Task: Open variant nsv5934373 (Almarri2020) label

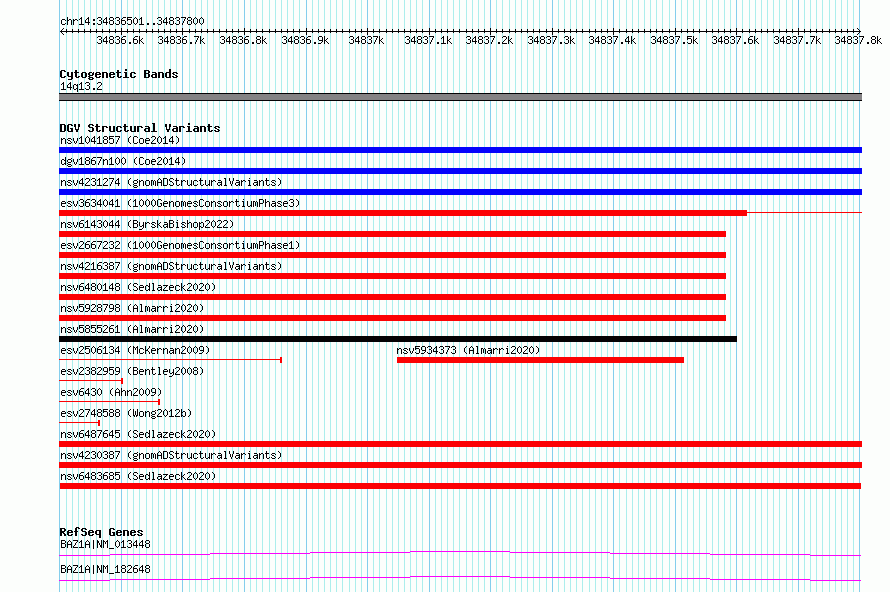Action: point(468,350)
